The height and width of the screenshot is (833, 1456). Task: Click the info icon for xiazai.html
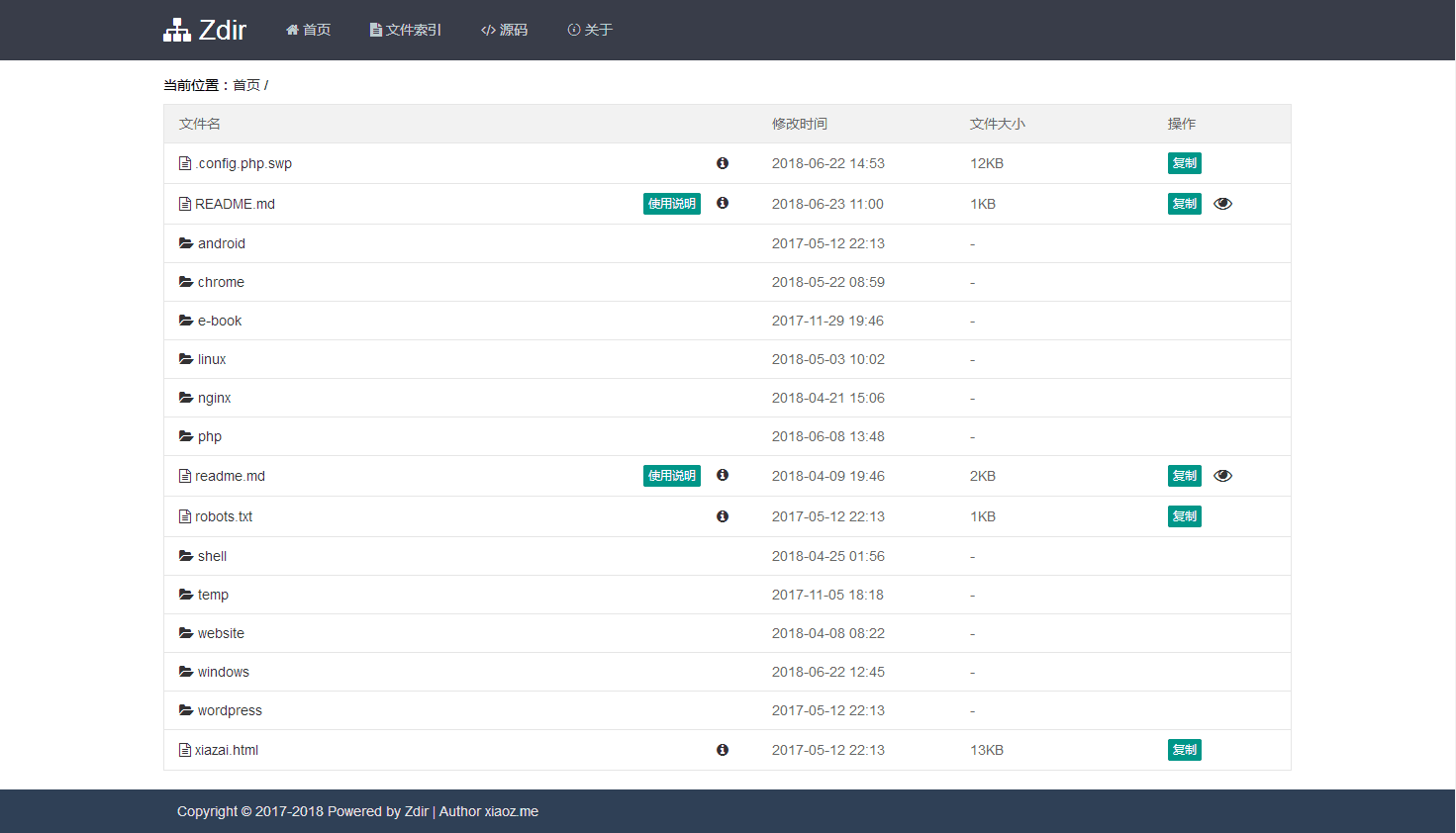pyautogui.click(x=723, y=750)
